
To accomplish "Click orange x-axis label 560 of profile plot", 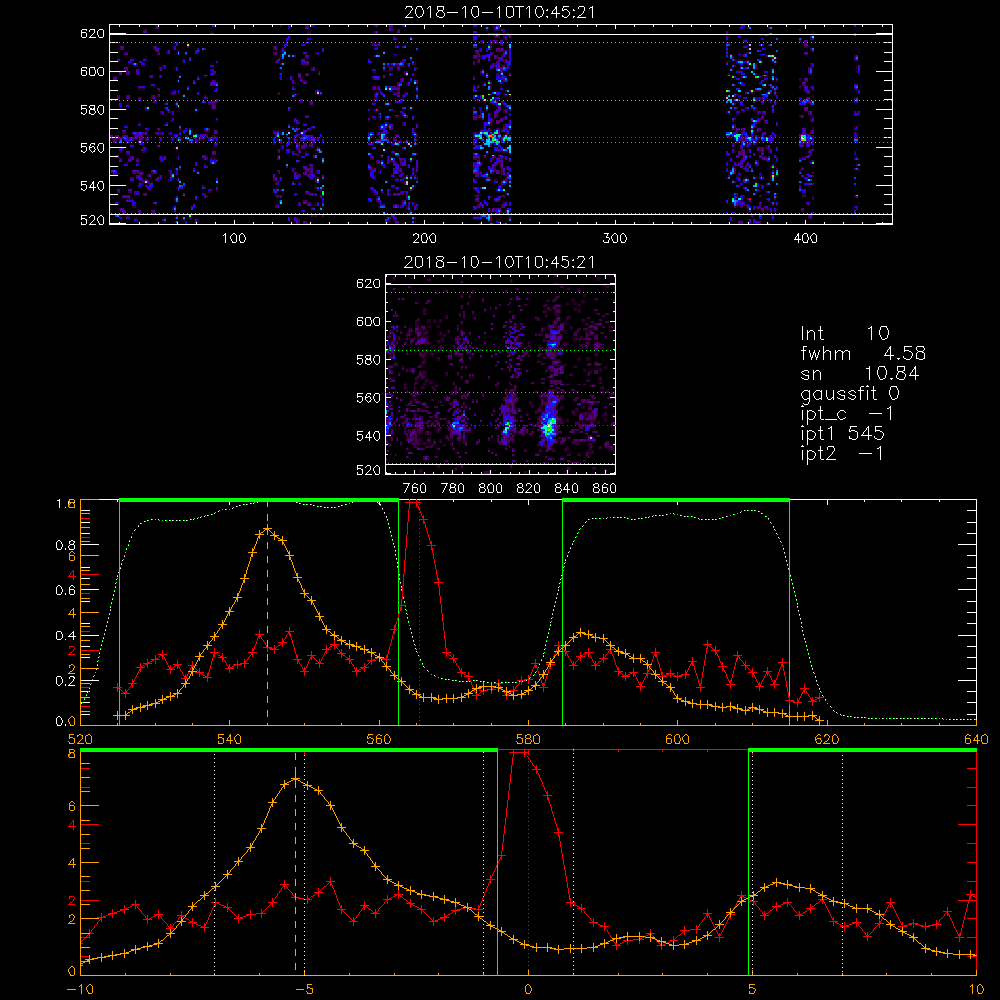I will [x=379, y=739].
